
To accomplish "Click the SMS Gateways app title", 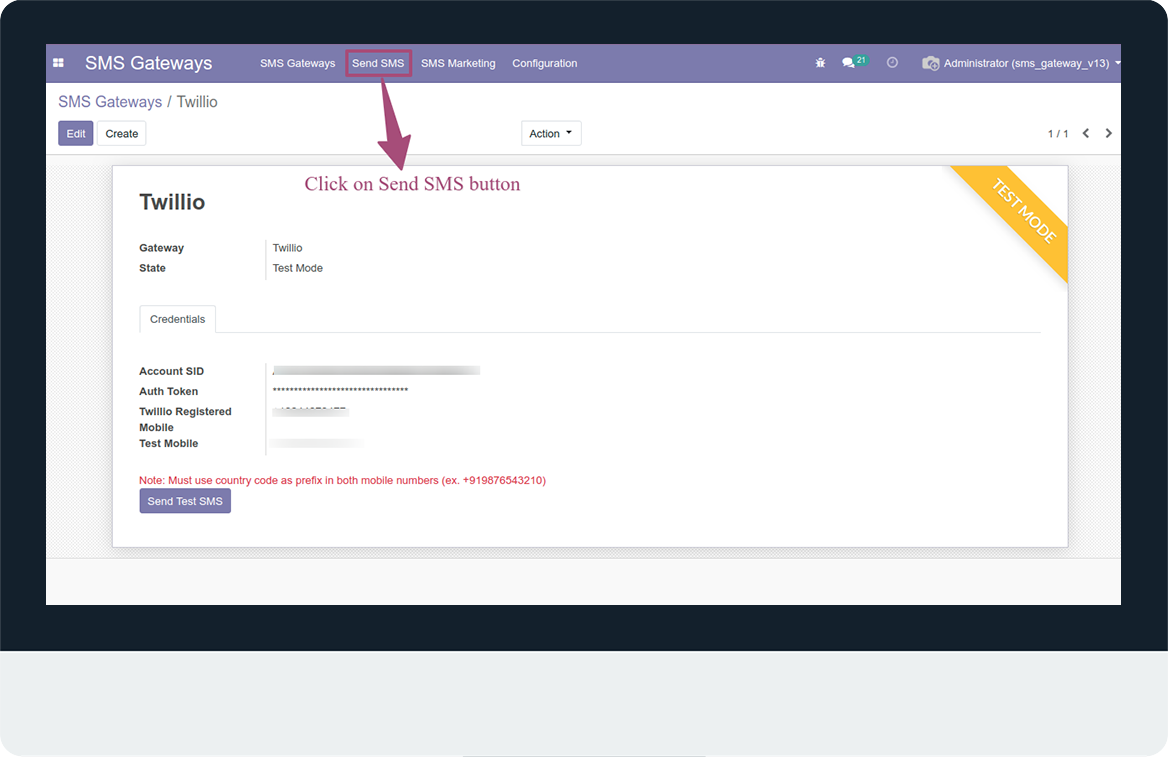I will [148, 63].
